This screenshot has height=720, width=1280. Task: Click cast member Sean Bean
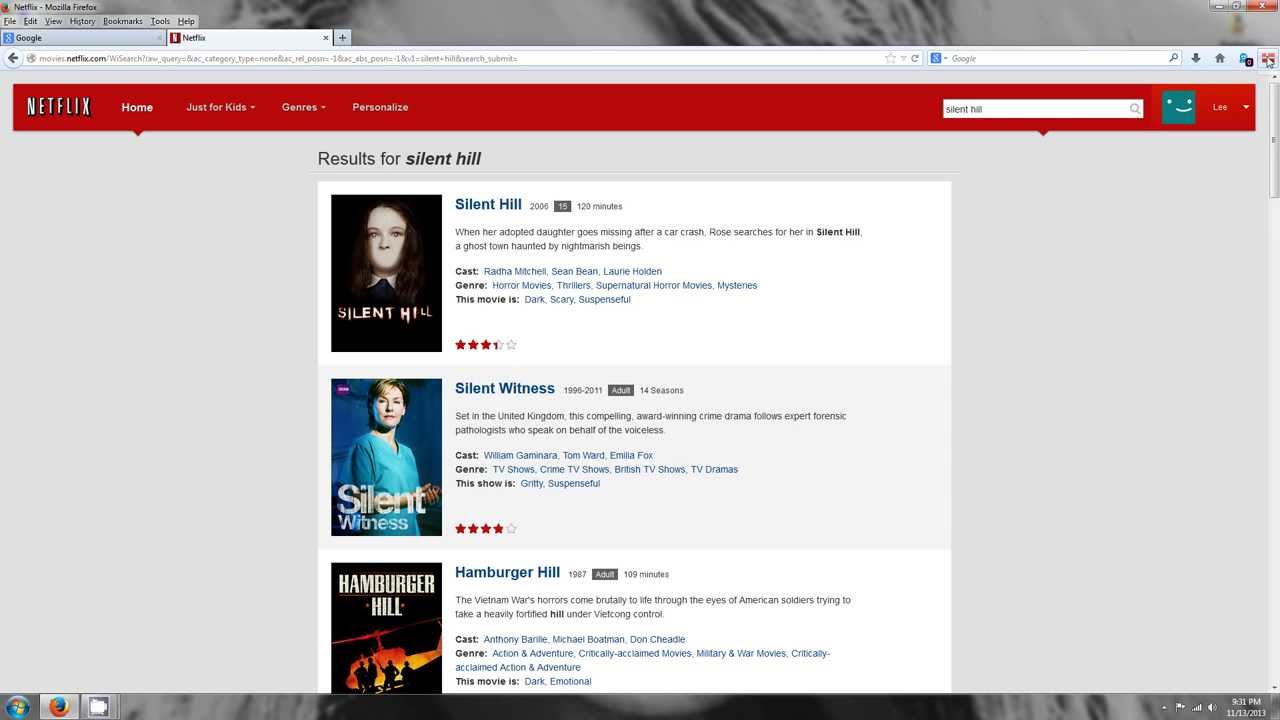coord(574,271)
